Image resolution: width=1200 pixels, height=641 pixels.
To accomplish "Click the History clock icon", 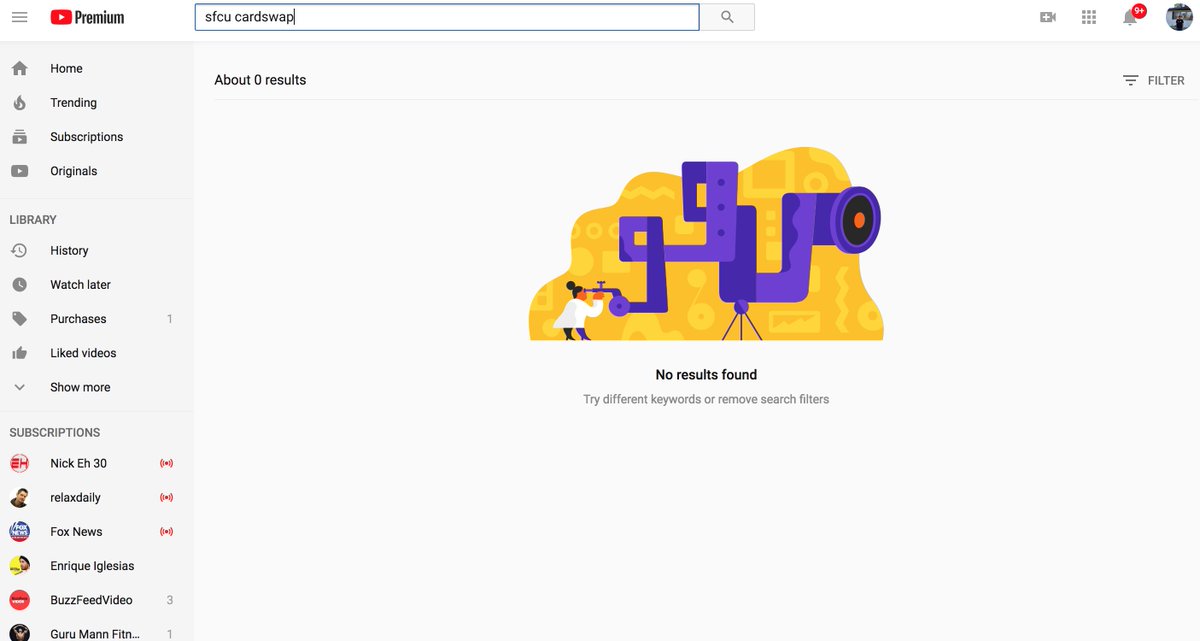I will 19,250.
